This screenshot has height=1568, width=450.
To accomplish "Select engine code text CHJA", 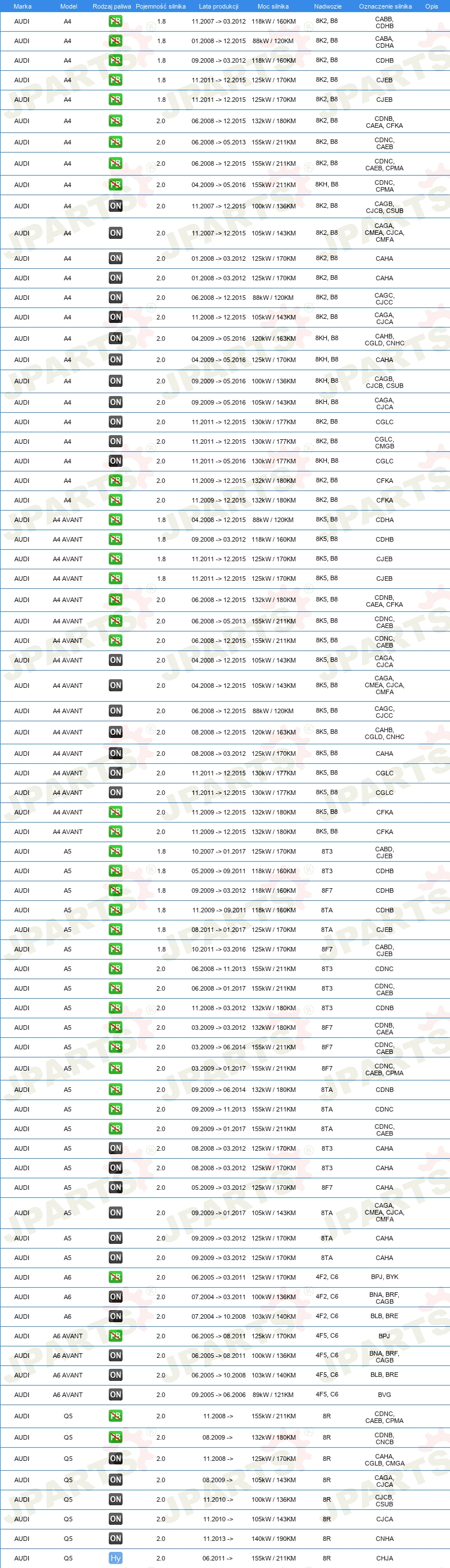I will pyautogui.click(x=384, y=1558).
